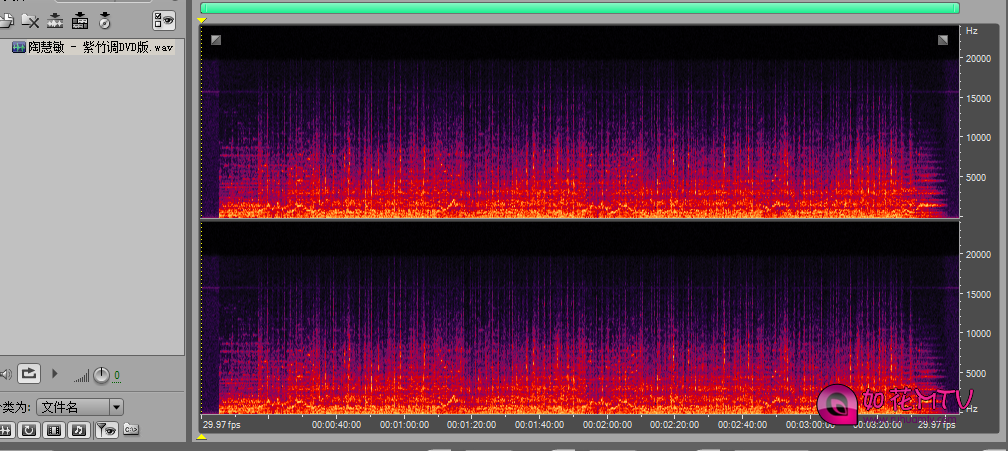This screenshot has height=451, width=1008.
Task: Click the gray corner handle at spectrogram top-right
Action: click(x=942, y=40)
